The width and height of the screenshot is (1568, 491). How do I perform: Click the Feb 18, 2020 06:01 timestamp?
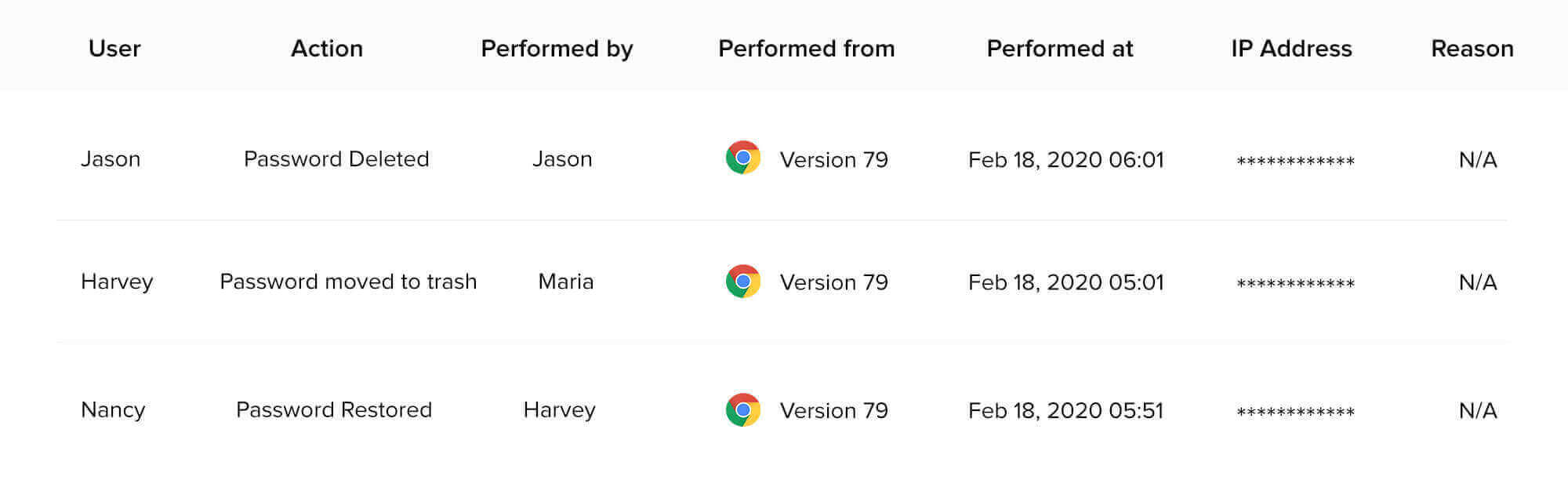[1065, 160]
